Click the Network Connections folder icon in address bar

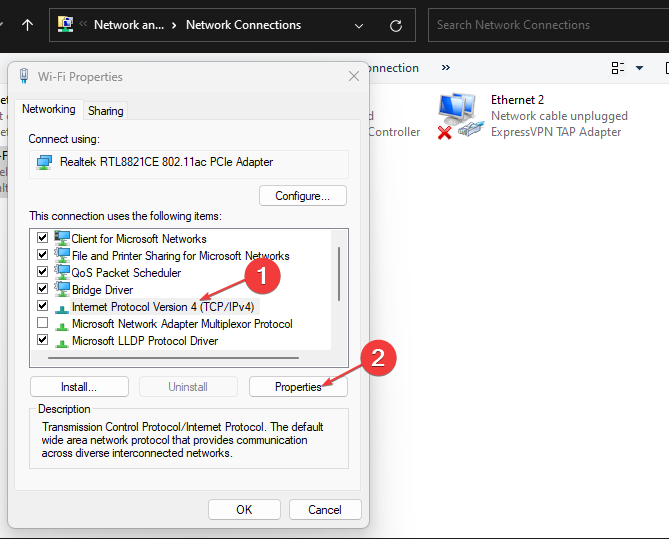[x=65, y=25]
